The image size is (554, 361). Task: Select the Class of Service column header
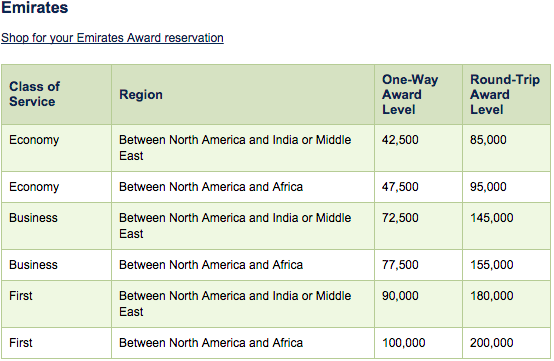35,94
